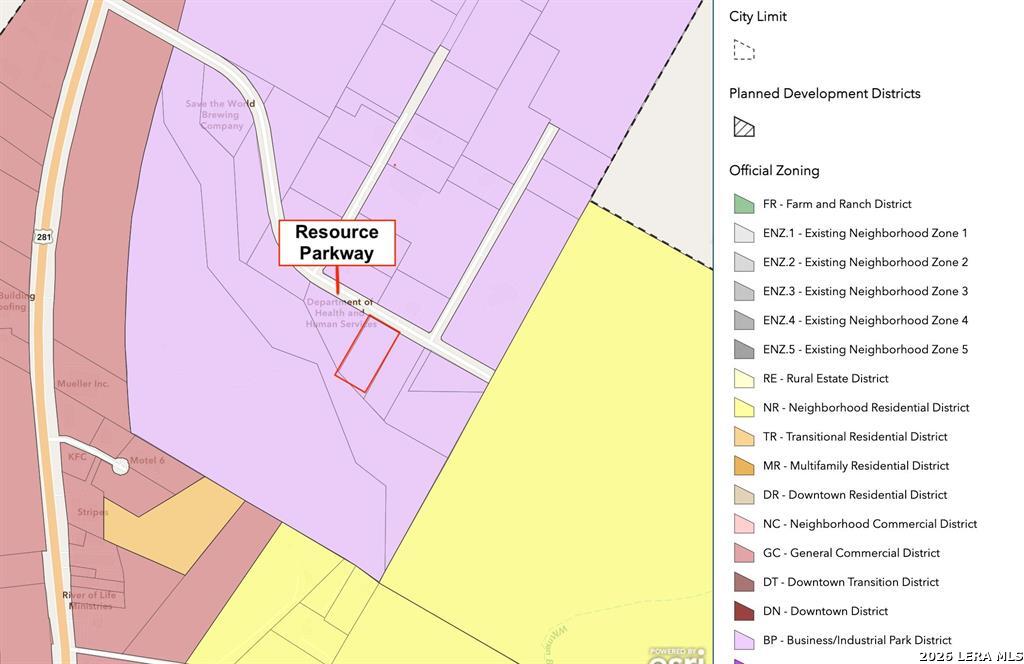Click the NR Neighborhood Residential District legend entry
The image size is (1024, 664).
[x=865, y=408]
